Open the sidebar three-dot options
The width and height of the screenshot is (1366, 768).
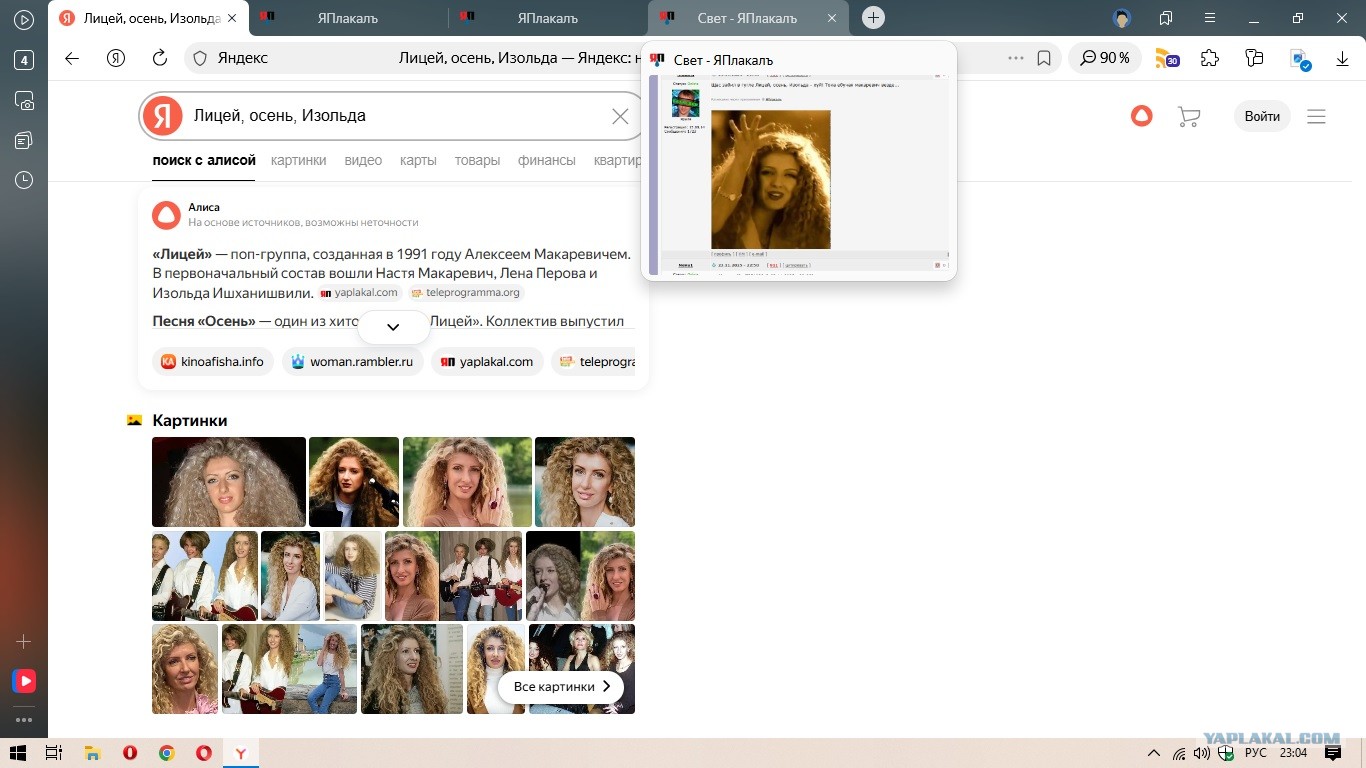tap(24, 719)
